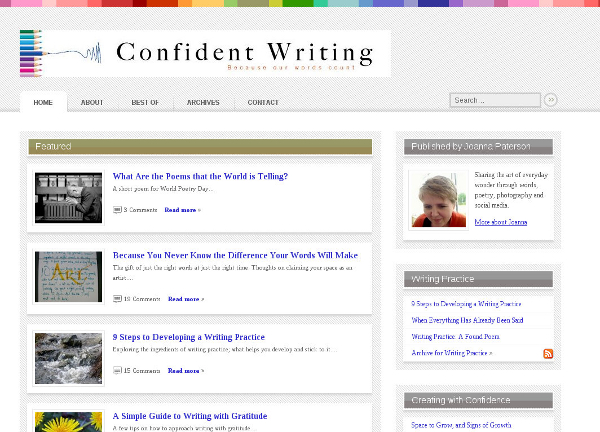
Task: Read more of the 9 Steps post
Action: coord(186,370)
